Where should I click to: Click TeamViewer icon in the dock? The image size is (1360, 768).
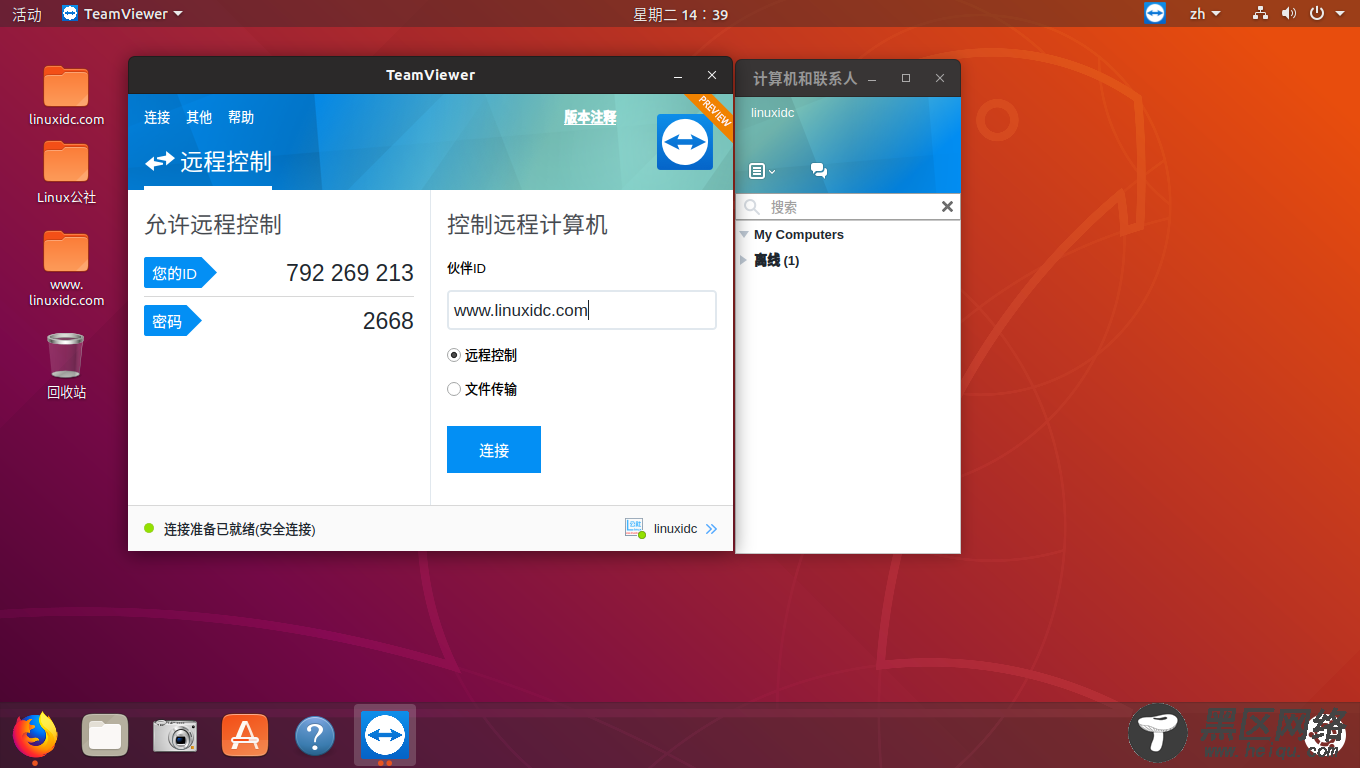pyautogui.click(x=385, y=736)
